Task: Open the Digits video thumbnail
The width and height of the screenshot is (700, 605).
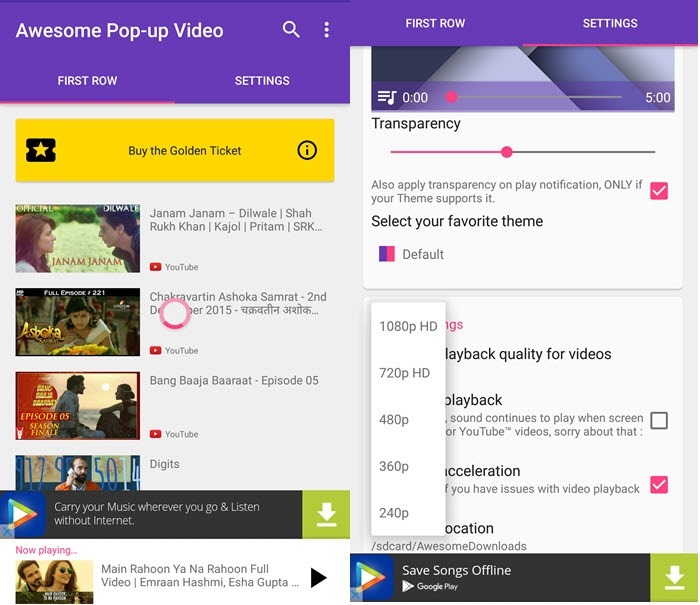Action: click(x=78, y=473)
